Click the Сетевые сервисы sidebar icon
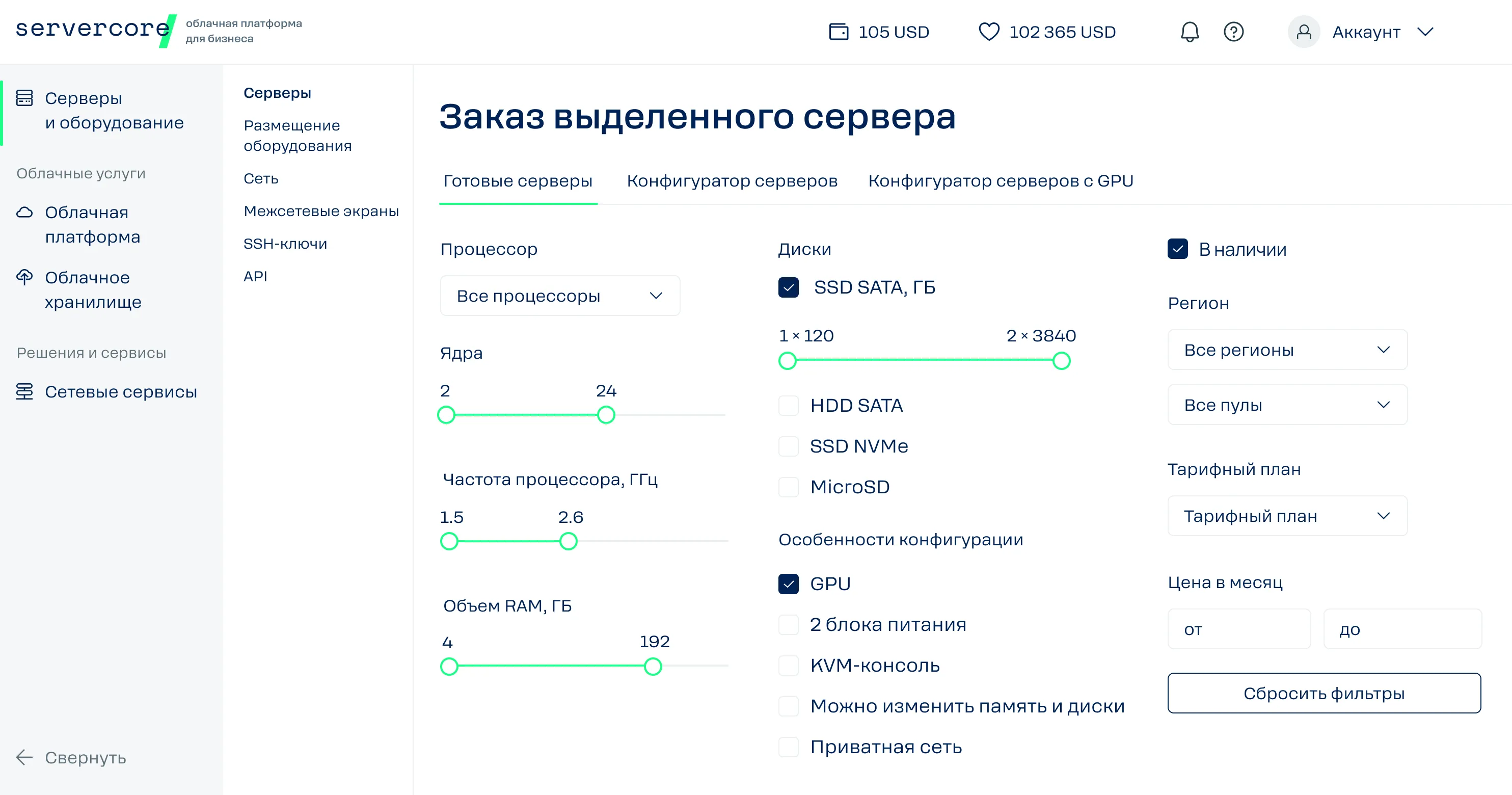This screenshot has height=795, width=1512. point(24,391)
